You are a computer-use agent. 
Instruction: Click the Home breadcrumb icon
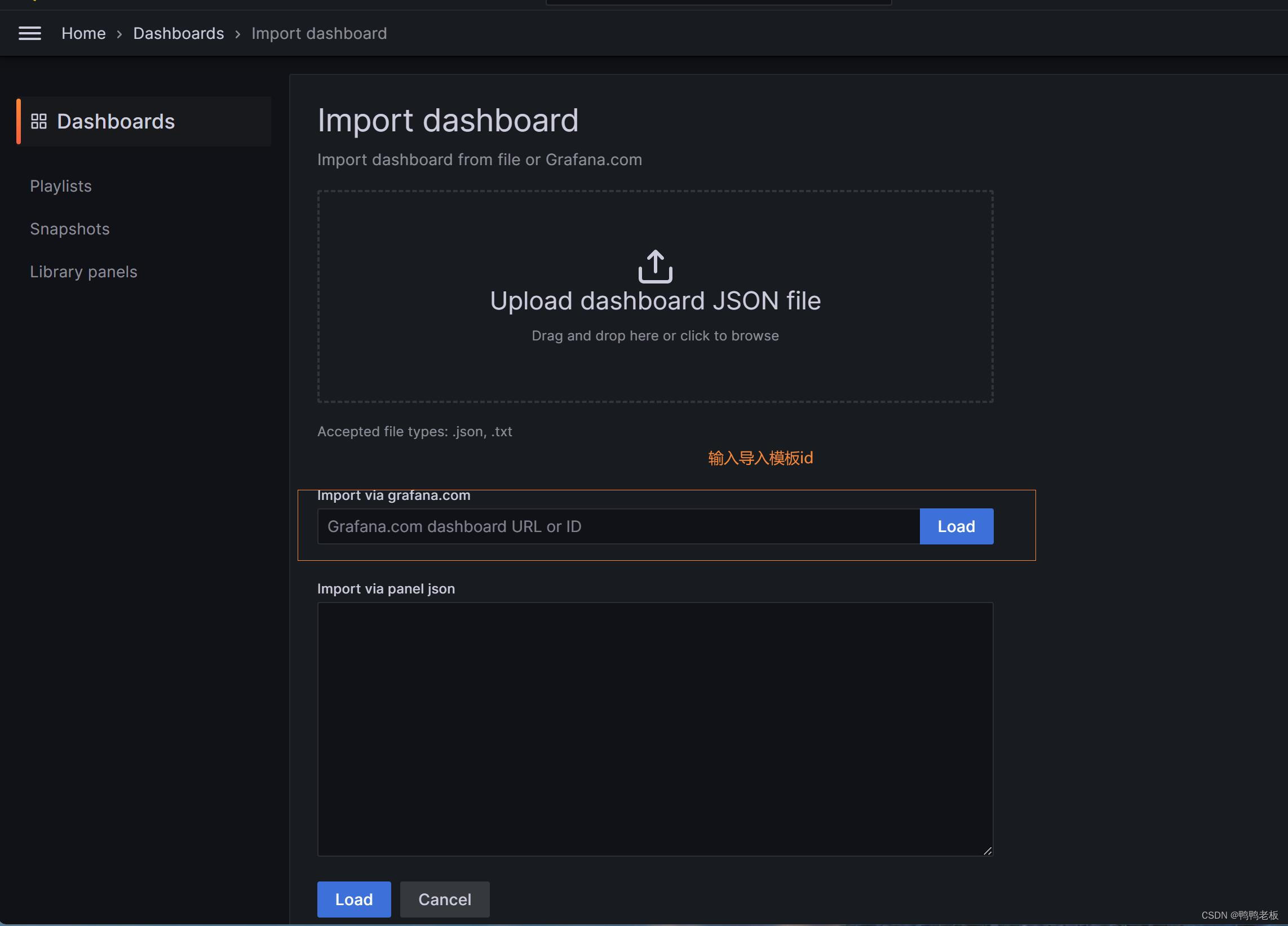pyautogui.click(x=83, y=32)
